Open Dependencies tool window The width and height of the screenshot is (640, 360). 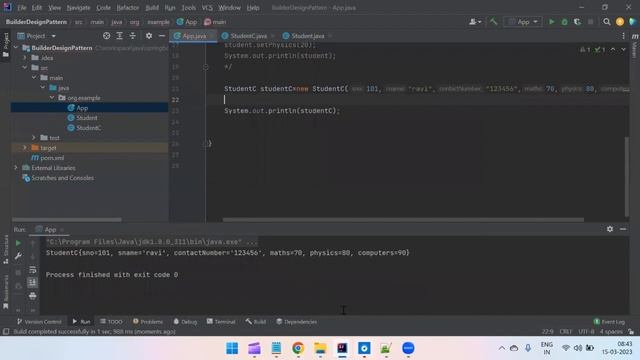(296, 322)
